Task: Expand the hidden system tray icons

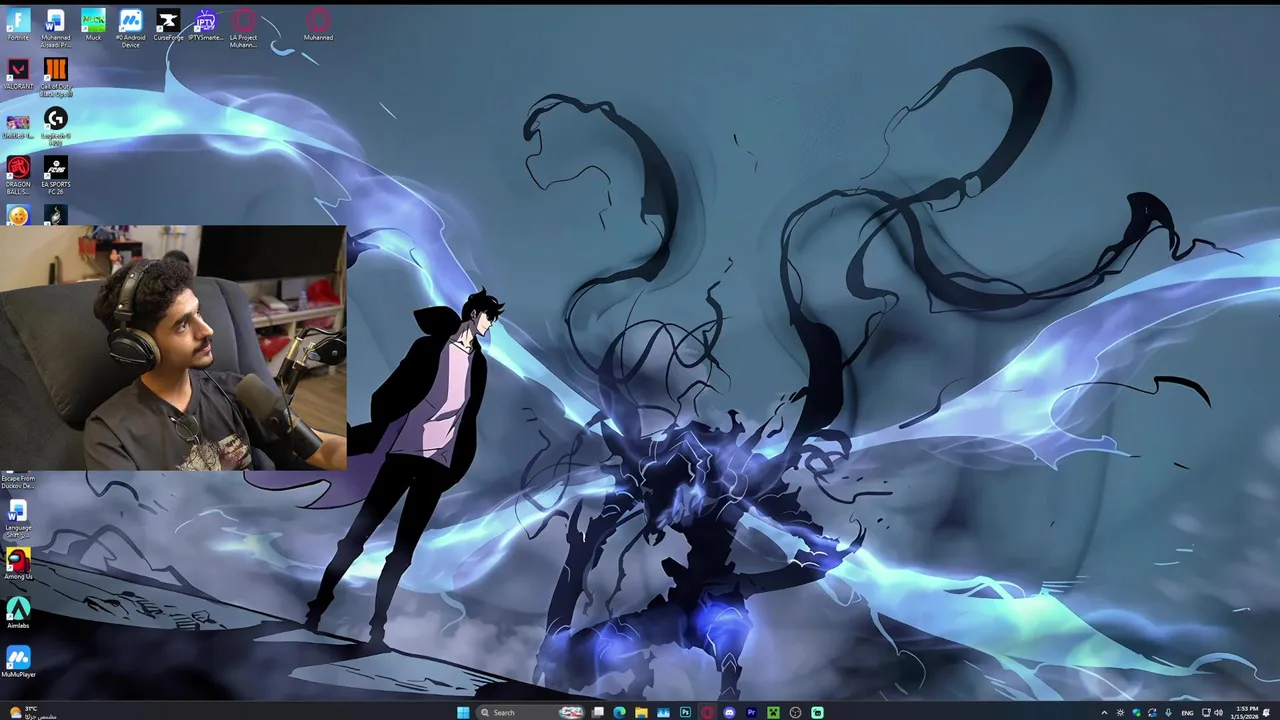Action: pyautogui.click(x=1104, y=713)
